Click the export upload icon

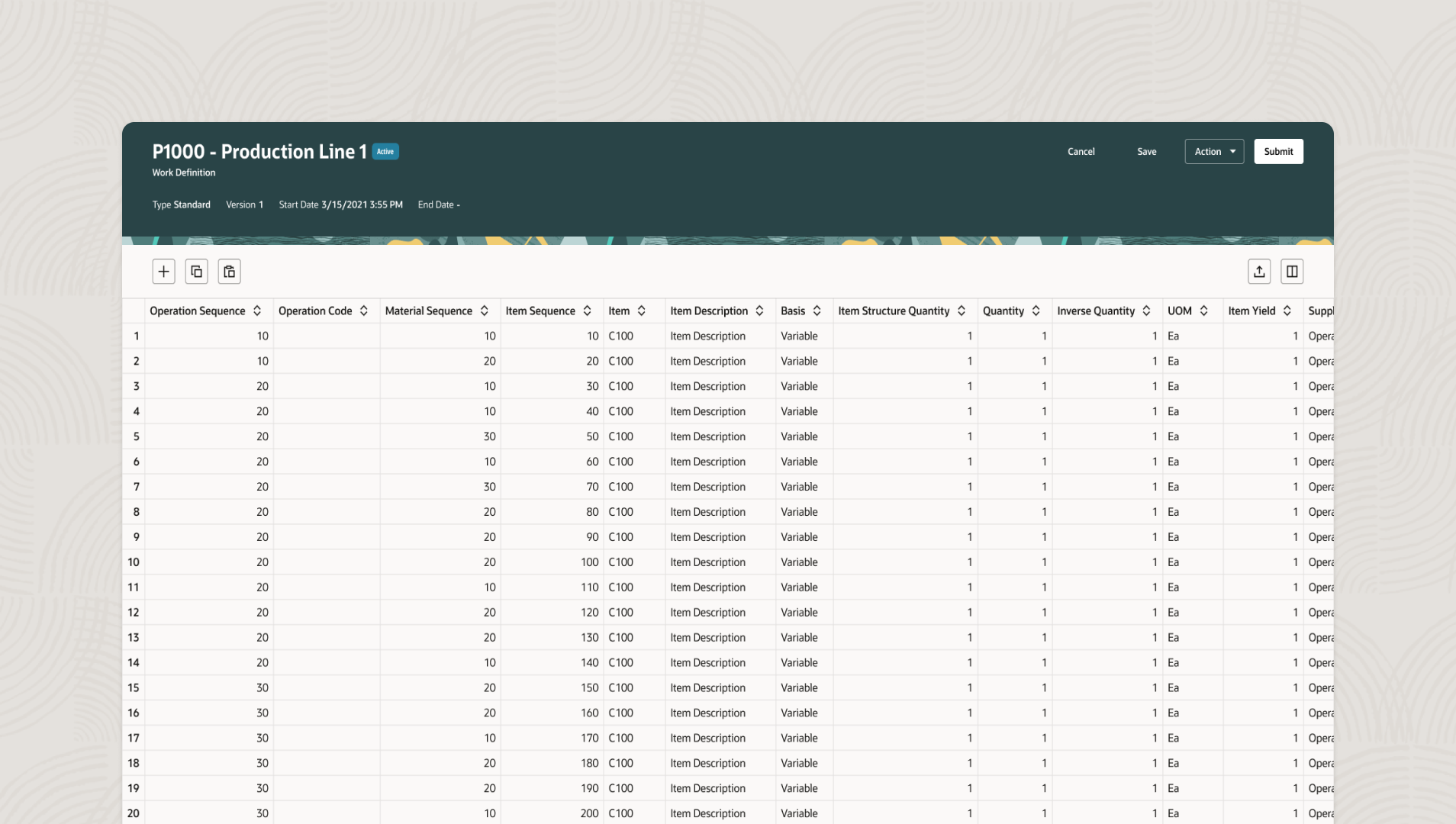[1259, 272]
